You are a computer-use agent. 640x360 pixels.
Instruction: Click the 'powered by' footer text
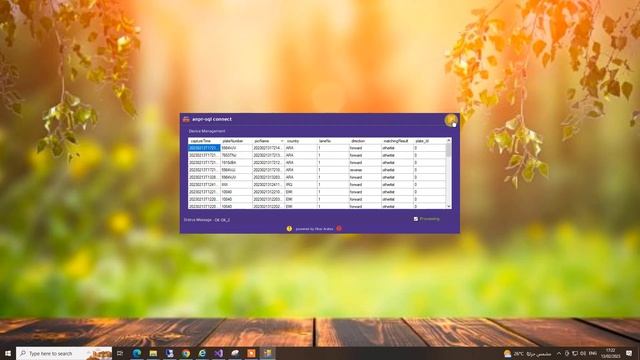coord(314,229)
